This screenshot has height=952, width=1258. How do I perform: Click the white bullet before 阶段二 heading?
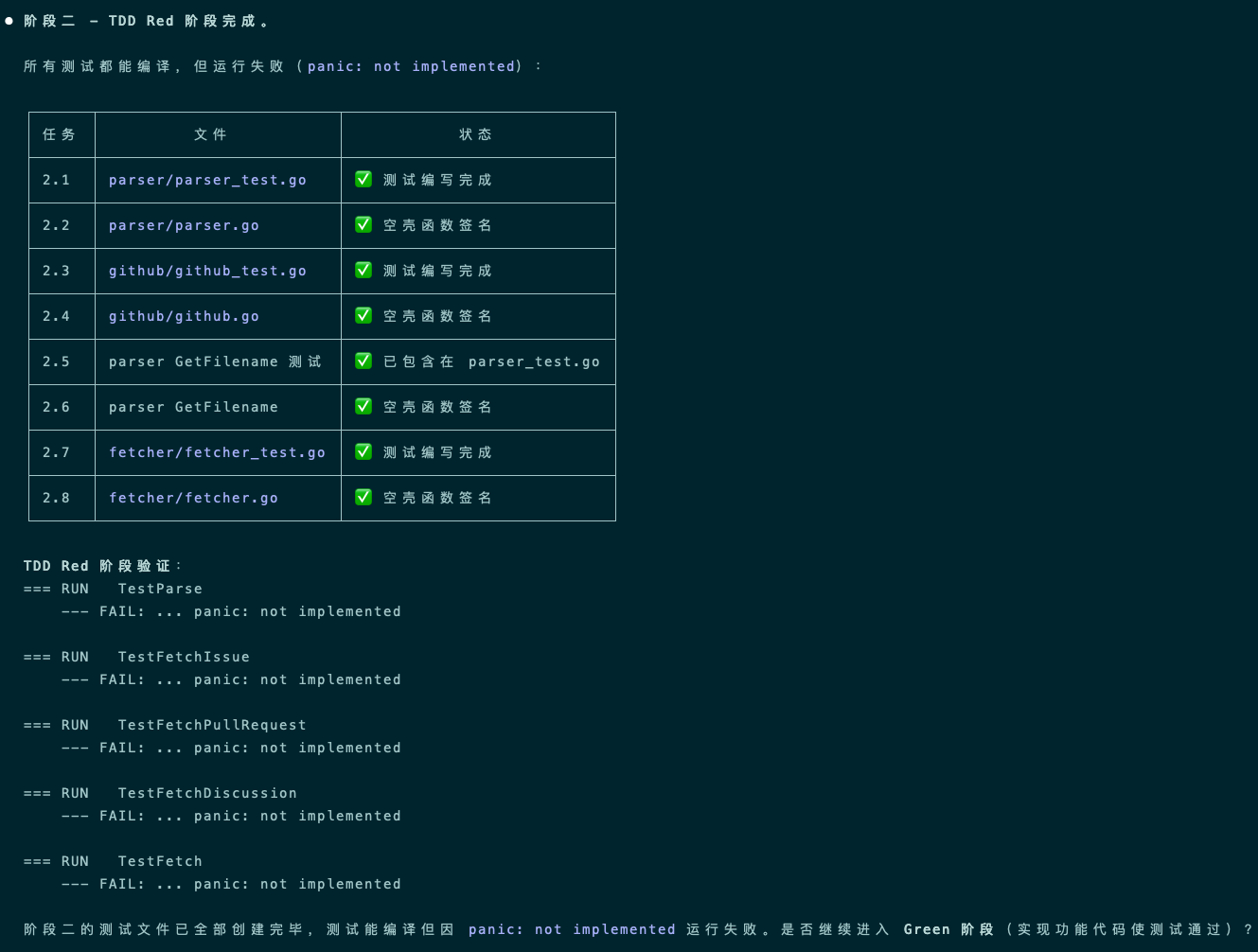9,21
